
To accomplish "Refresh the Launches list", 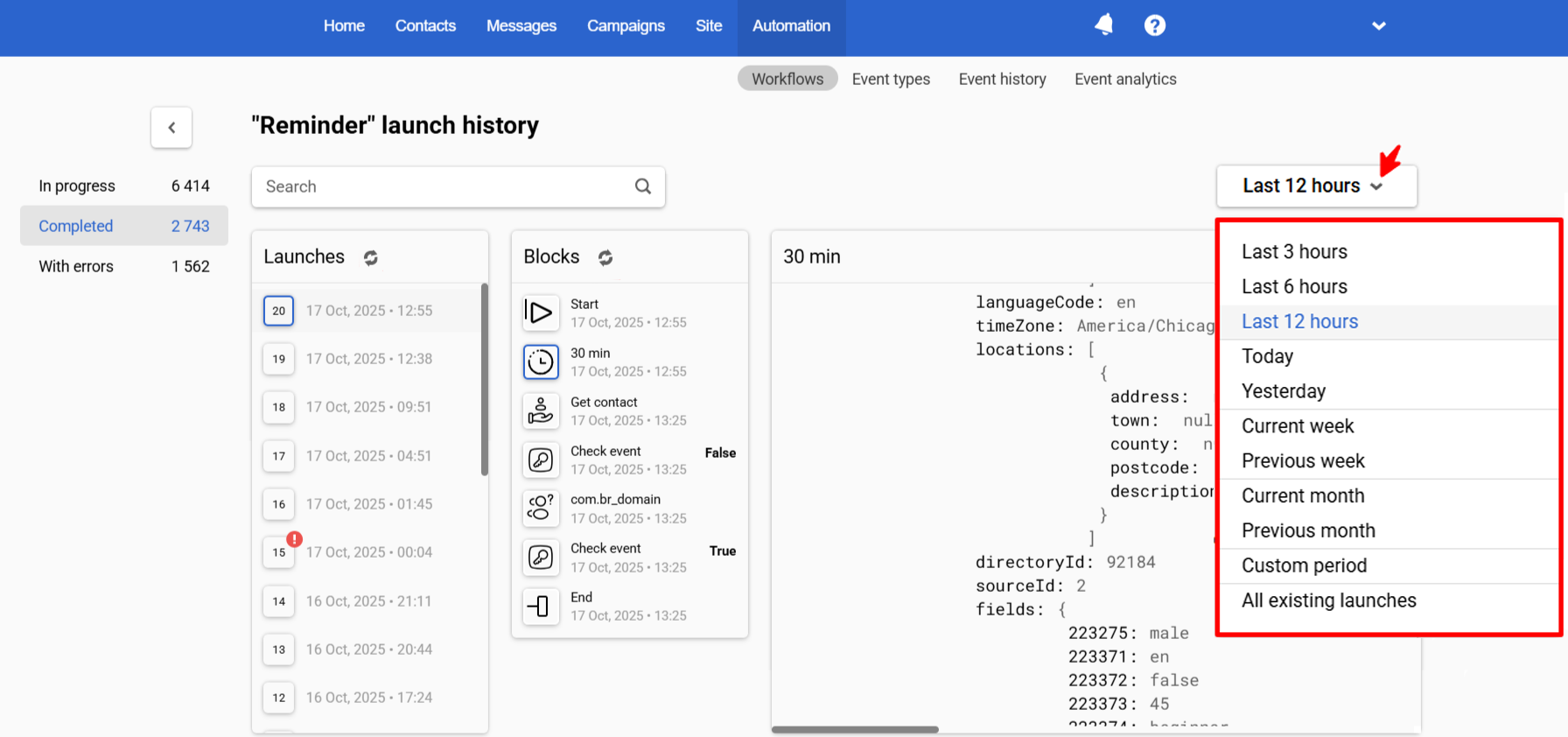I will coord(371,257).
